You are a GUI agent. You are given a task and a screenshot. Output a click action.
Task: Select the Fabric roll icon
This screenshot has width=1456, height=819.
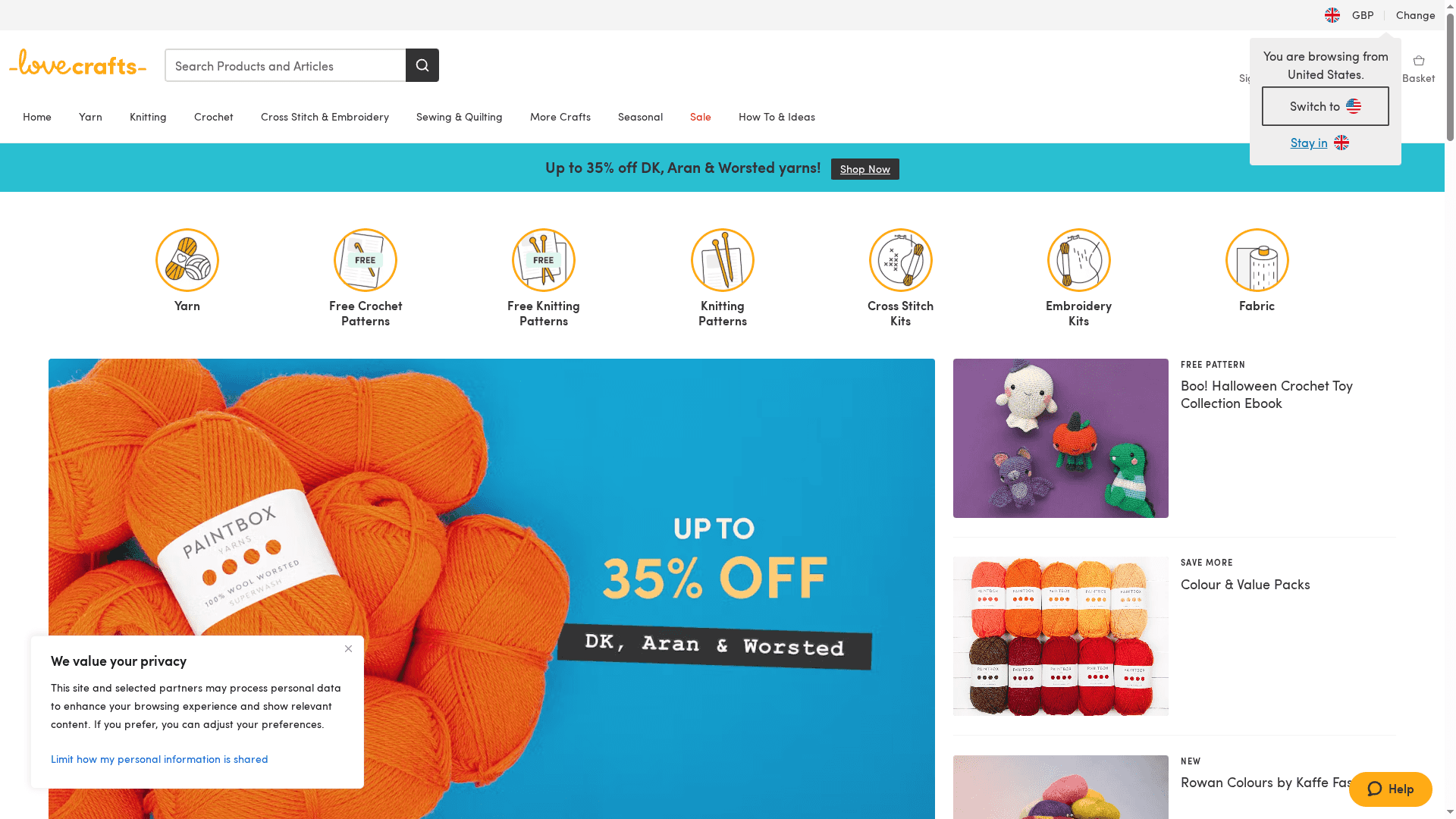pyautogui.click(x=1257, y=260)
